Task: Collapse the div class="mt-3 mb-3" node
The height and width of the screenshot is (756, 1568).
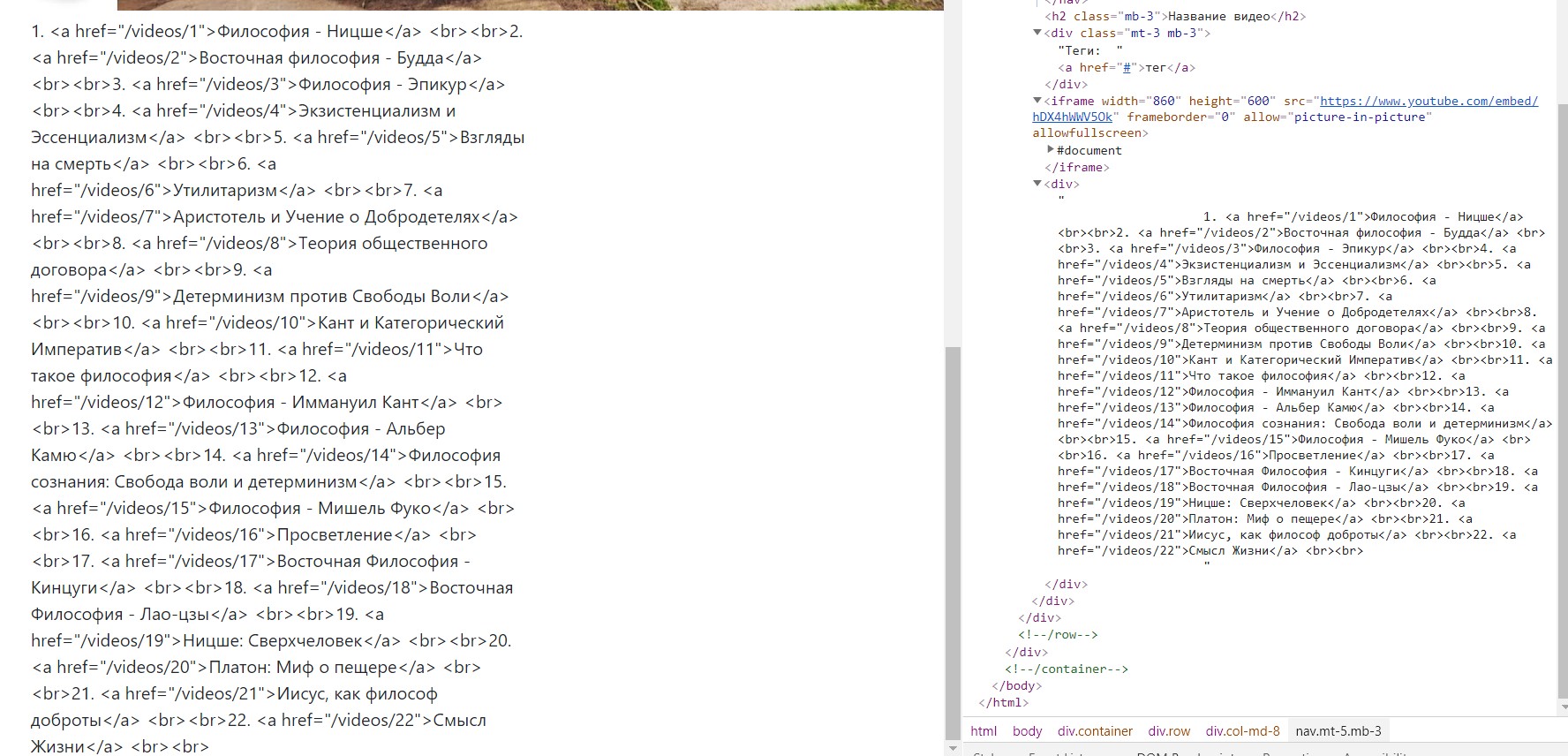Action: [x=1037, y=33]
